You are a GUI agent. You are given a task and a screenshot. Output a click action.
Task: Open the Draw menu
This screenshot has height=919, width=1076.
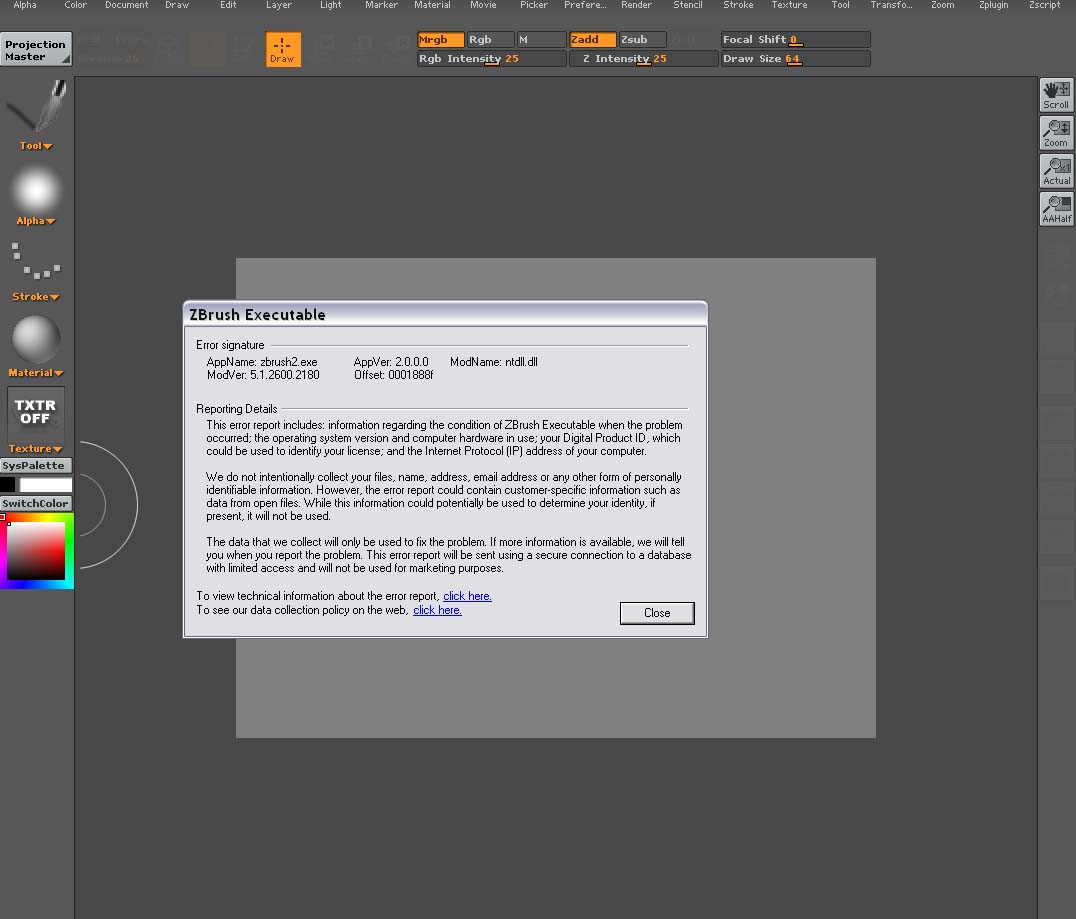coord(177,5)
